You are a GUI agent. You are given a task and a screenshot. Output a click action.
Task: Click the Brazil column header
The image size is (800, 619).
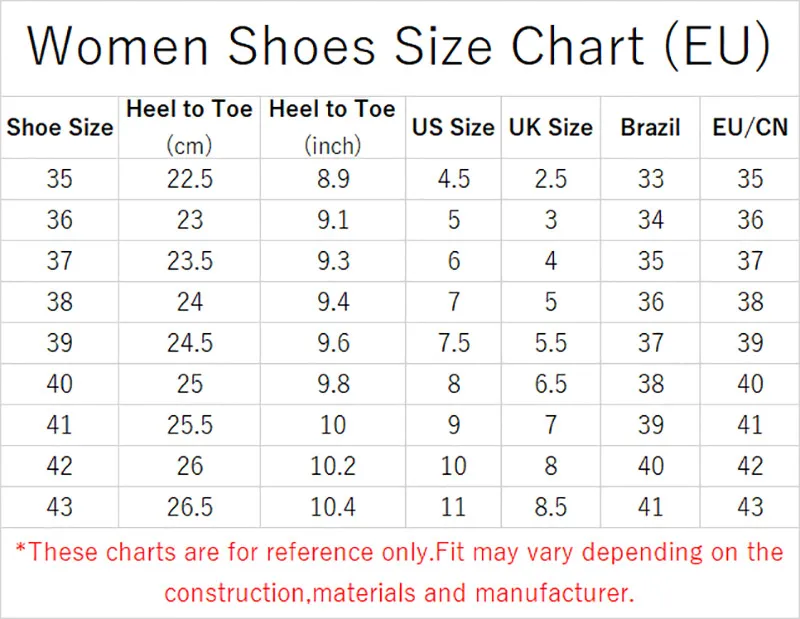tap(650, 128)
